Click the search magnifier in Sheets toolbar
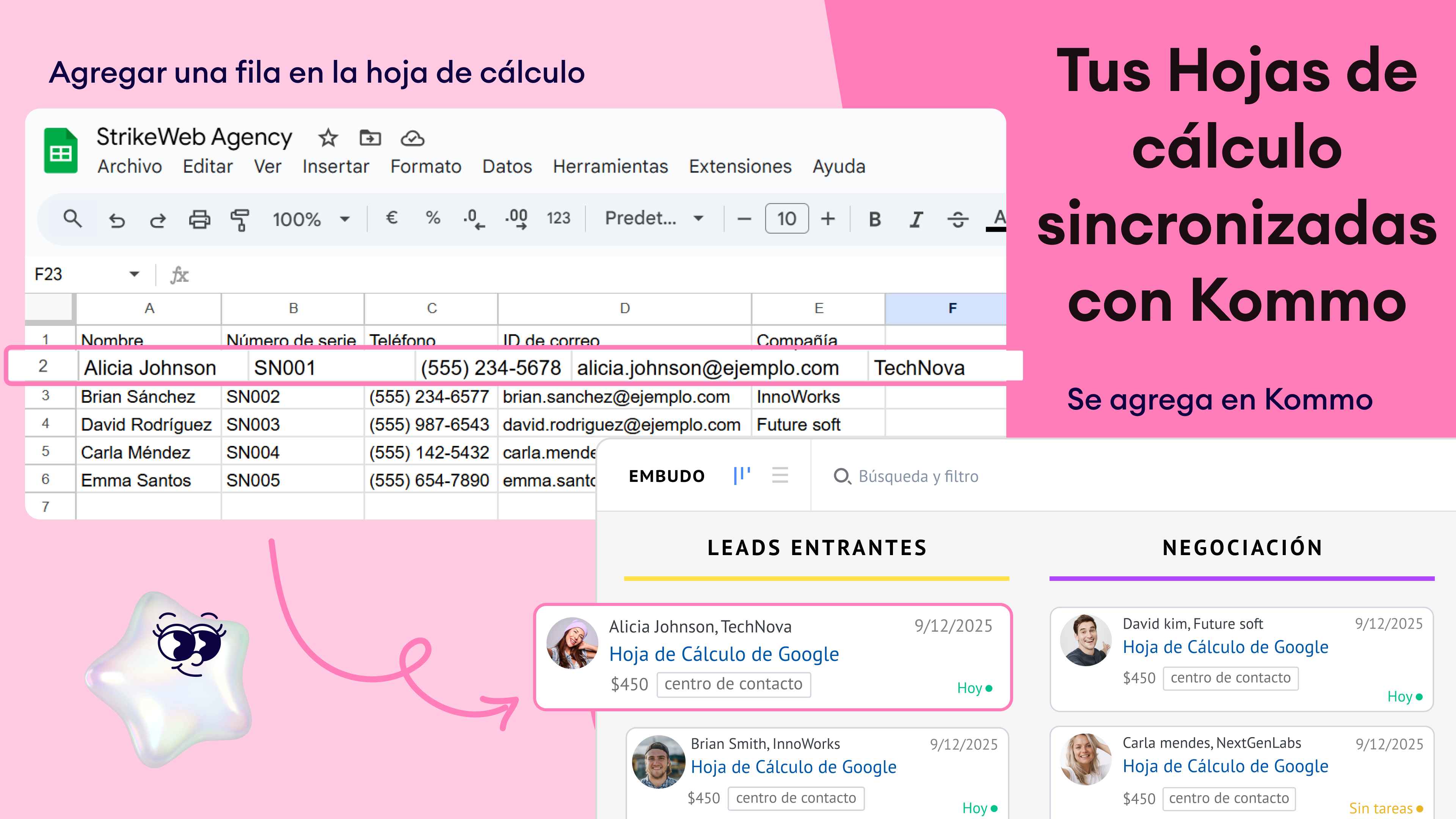 (x=72, y=218)
